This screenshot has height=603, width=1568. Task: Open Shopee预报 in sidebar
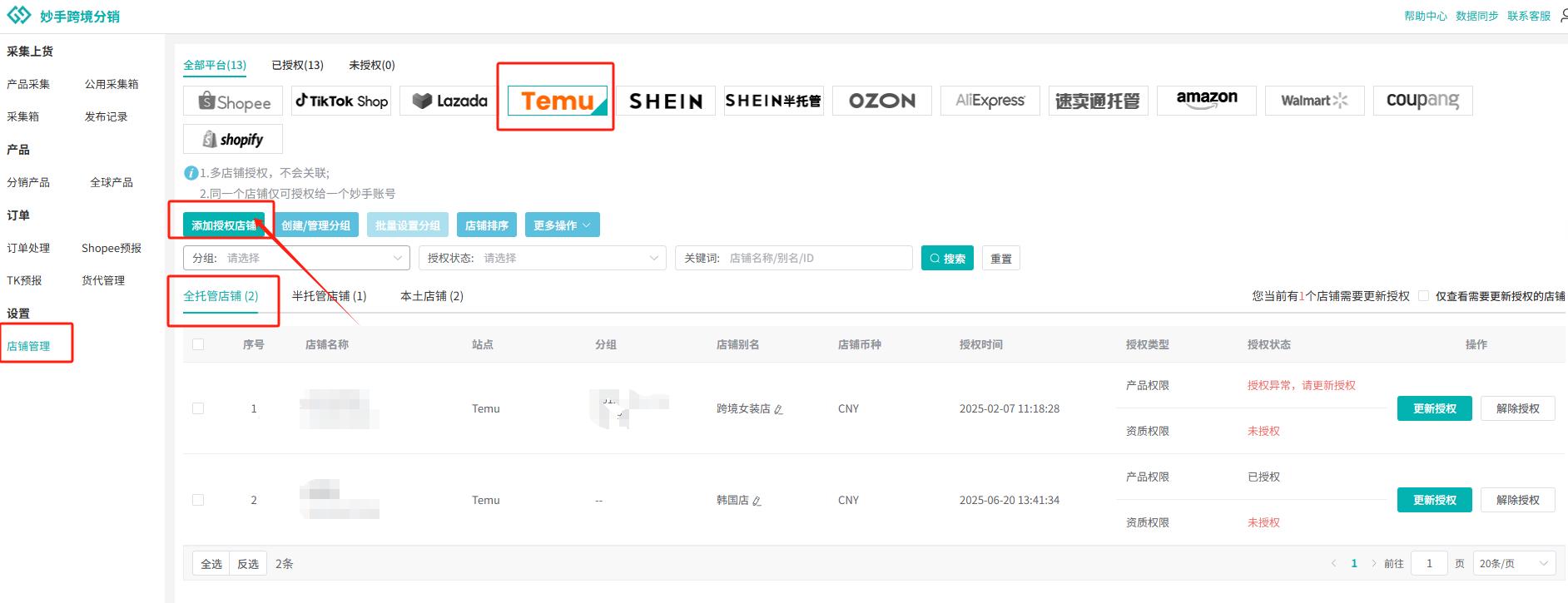[x=112, y=248]
